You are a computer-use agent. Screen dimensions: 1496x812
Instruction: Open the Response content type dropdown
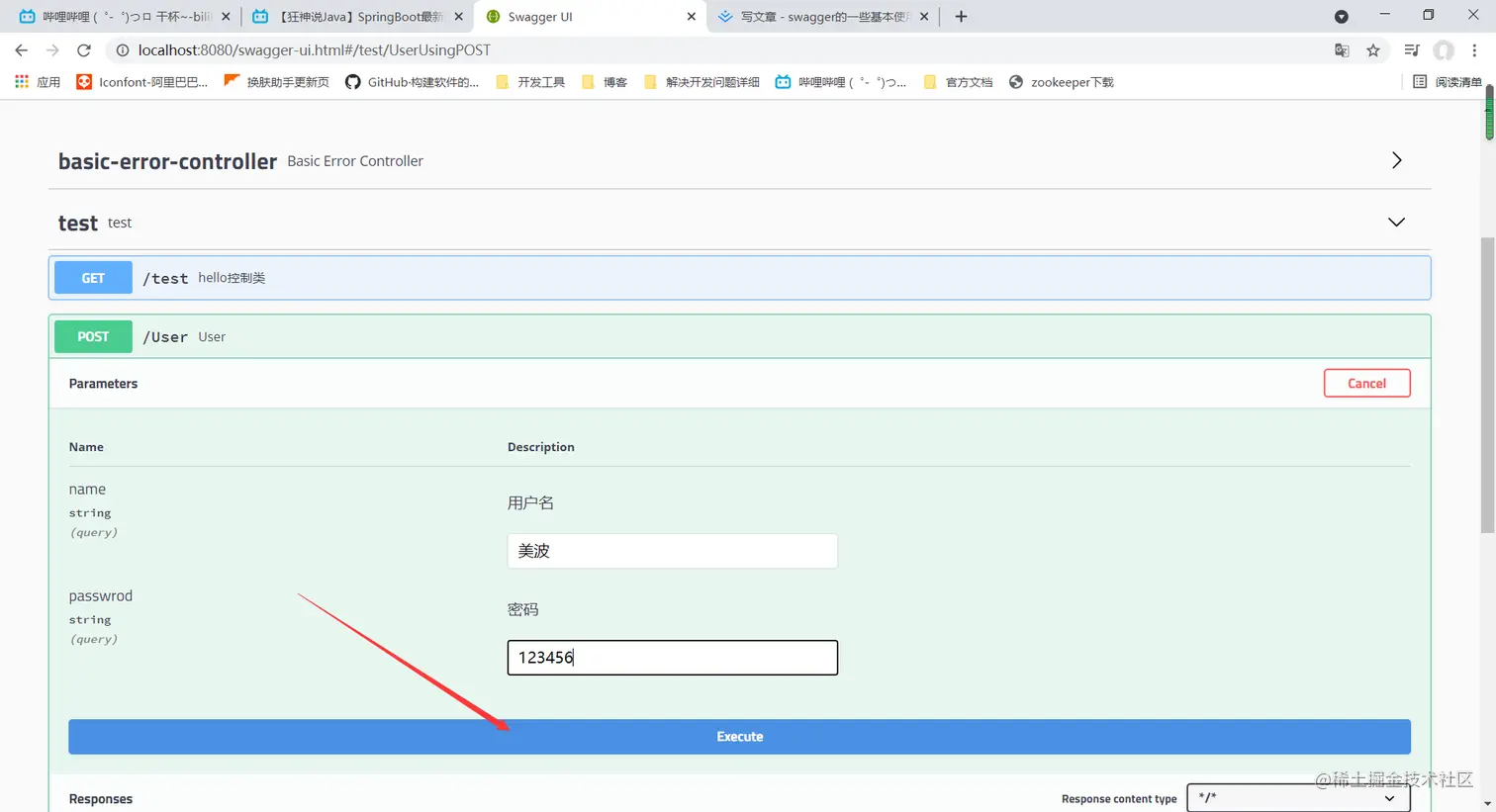tap(1298, 798)
